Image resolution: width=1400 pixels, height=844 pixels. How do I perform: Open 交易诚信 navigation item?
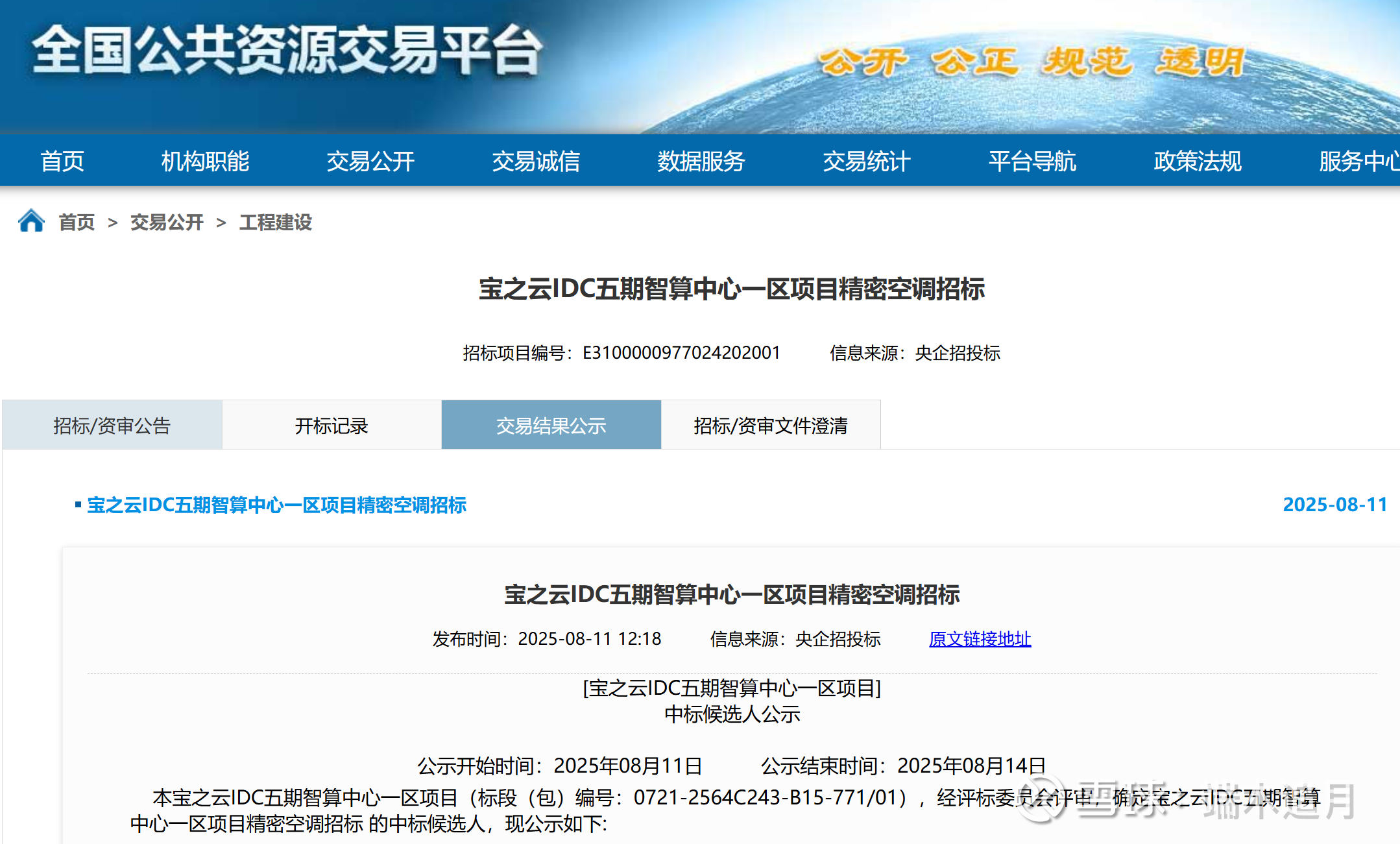[x=536, y=161]
